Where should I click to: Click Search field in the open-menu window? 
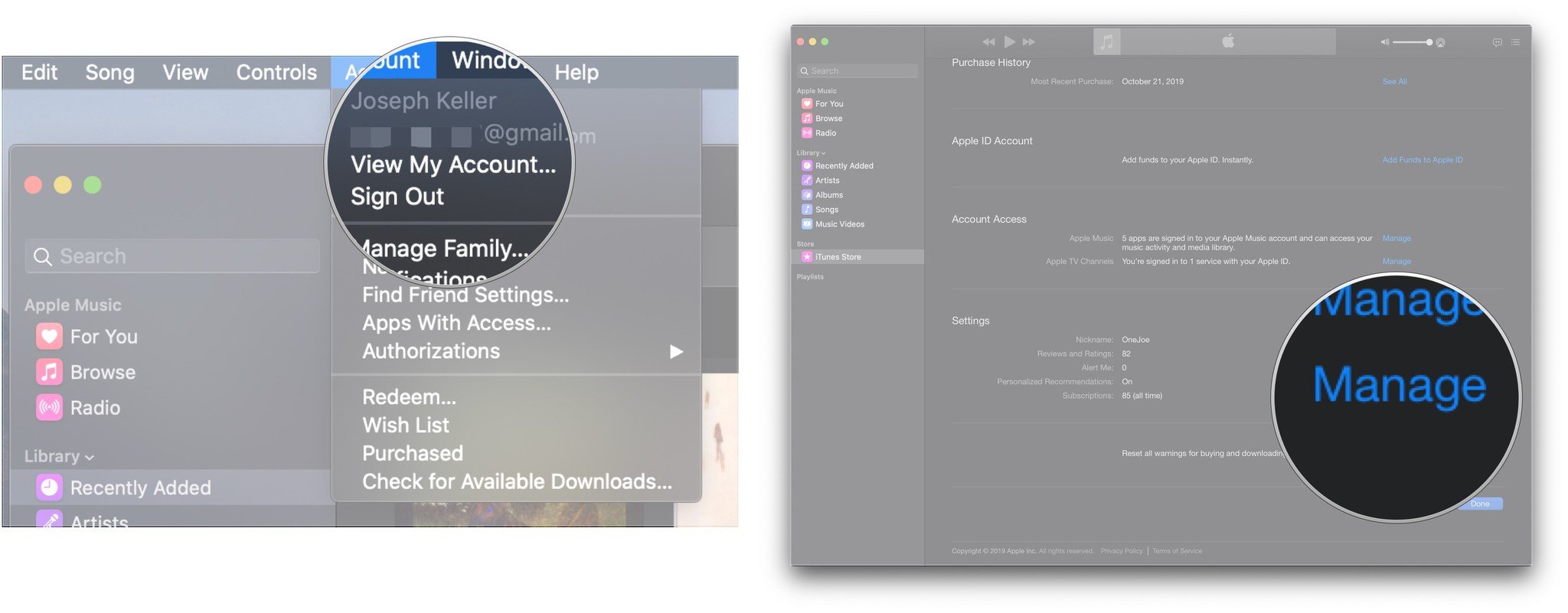(172, 256)
